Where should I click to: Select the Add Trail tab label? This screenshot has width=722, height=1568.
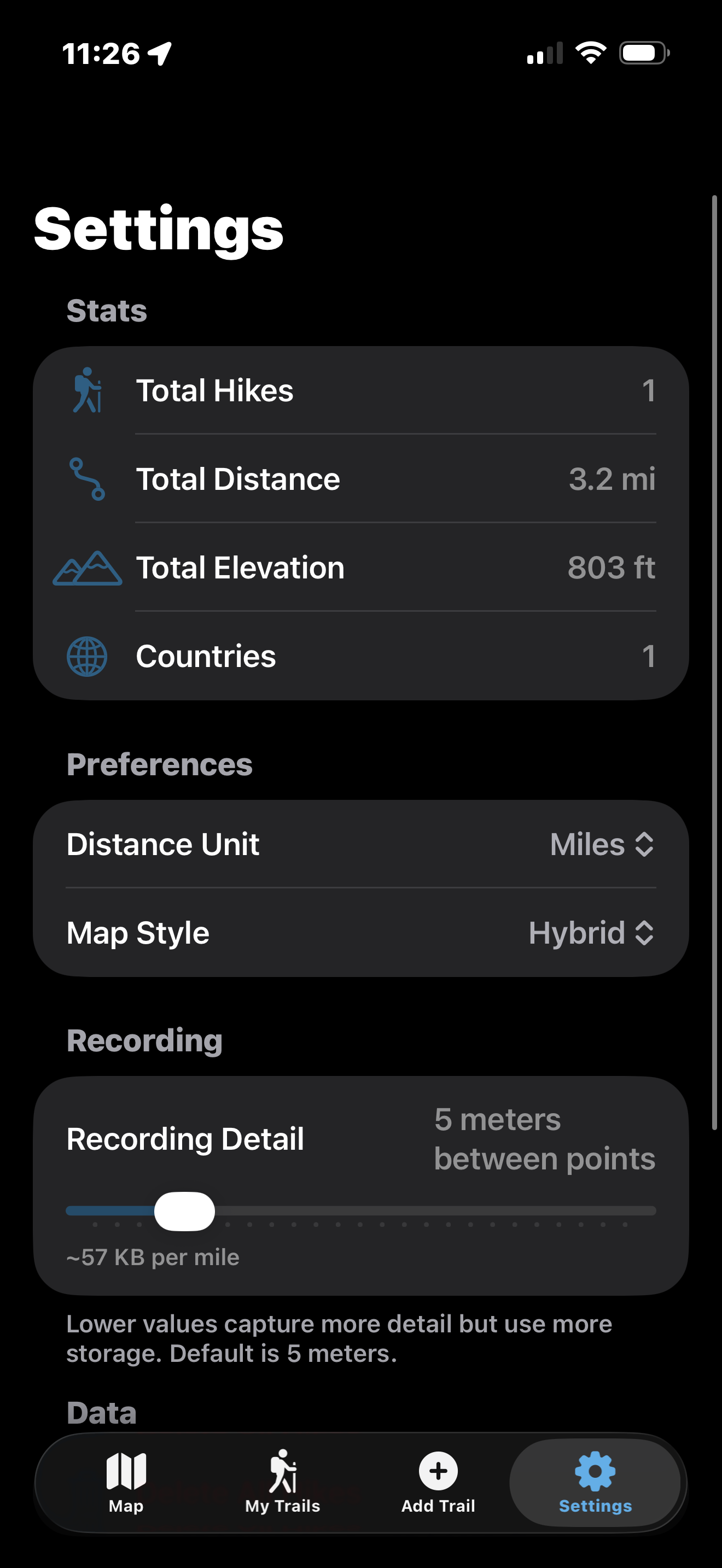click(x=438, y=1506)
